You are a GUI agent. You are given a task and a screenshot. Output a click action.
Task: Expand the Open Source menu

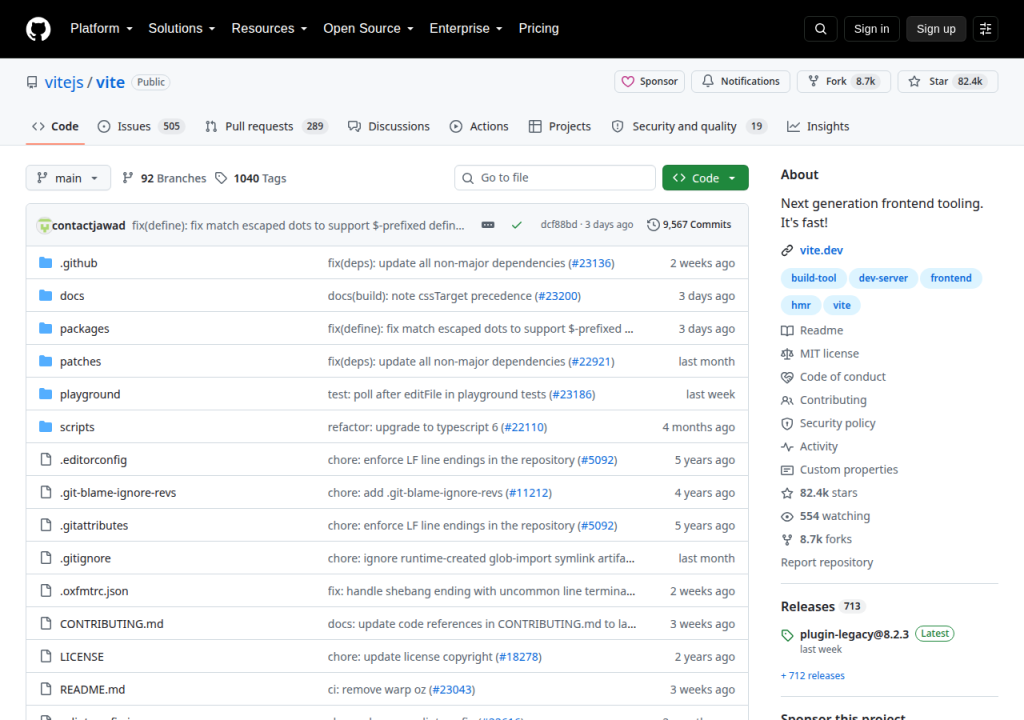tap(368, 29)
